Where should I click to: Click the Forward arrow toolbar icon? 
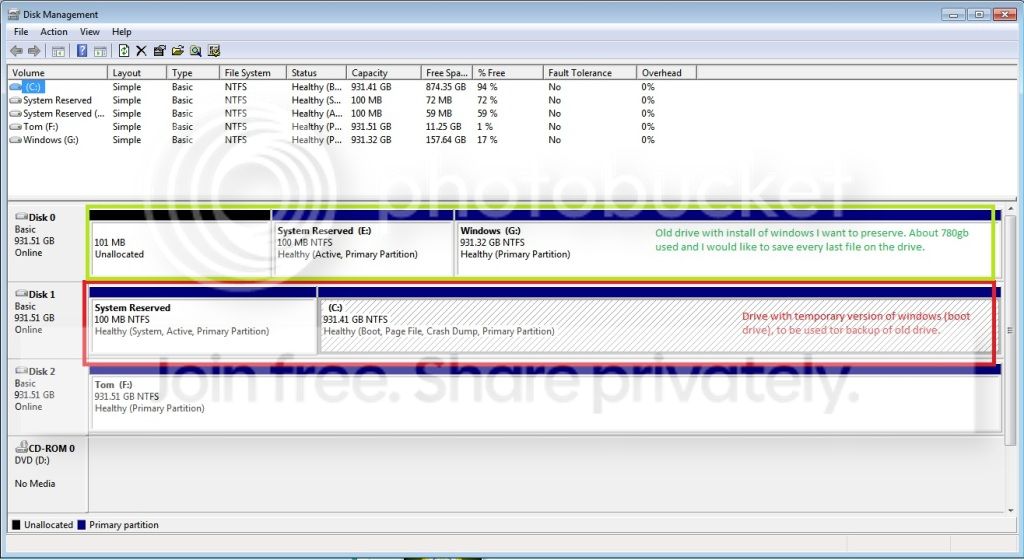click(34, 50)
